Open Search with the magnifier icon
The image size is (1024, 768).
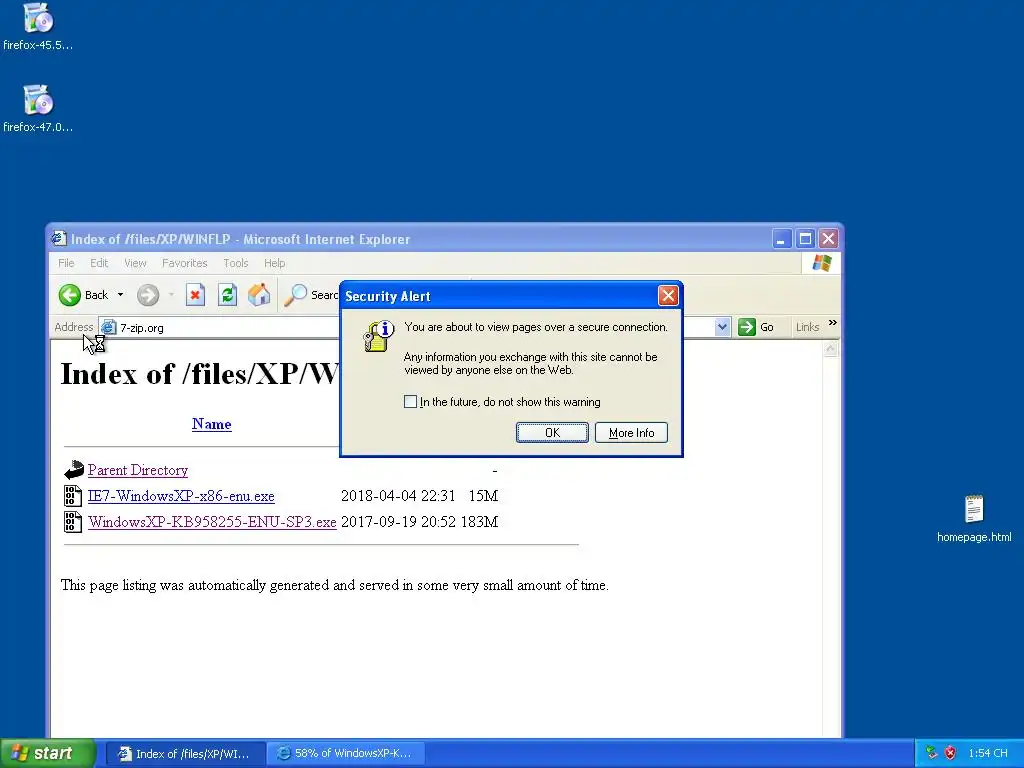tap(295, 295)
